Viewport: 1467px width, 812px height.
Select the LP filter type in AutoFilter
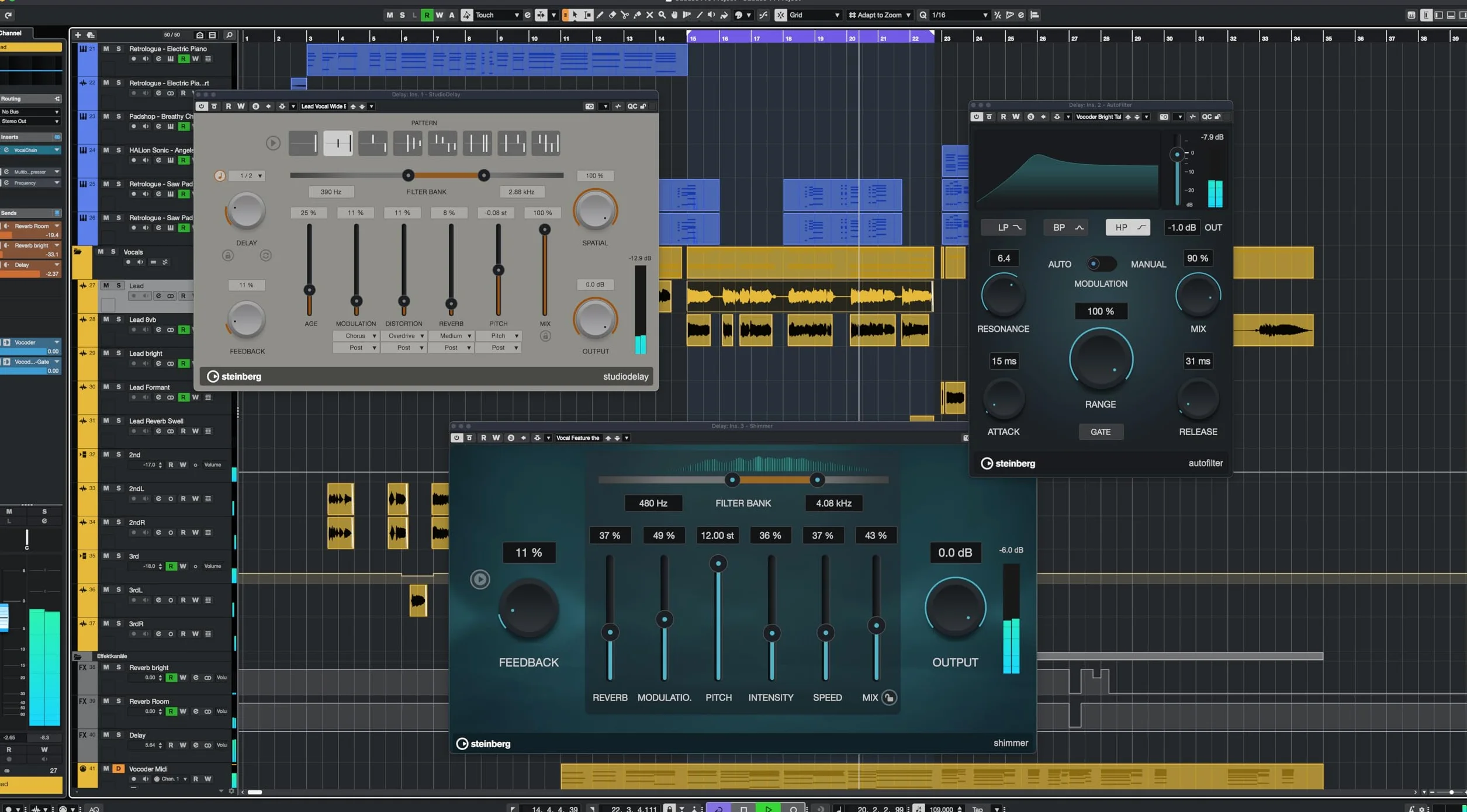tap(1003, 227)
